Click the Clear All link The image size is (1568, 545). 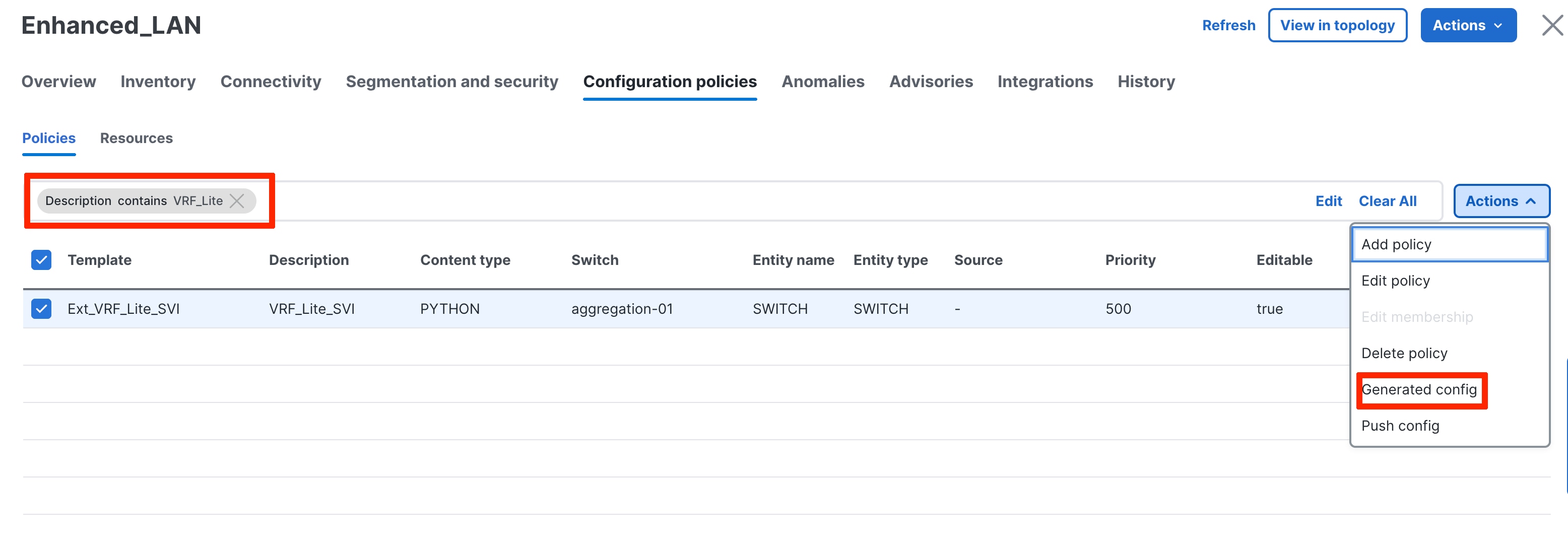pos(1388,201)
